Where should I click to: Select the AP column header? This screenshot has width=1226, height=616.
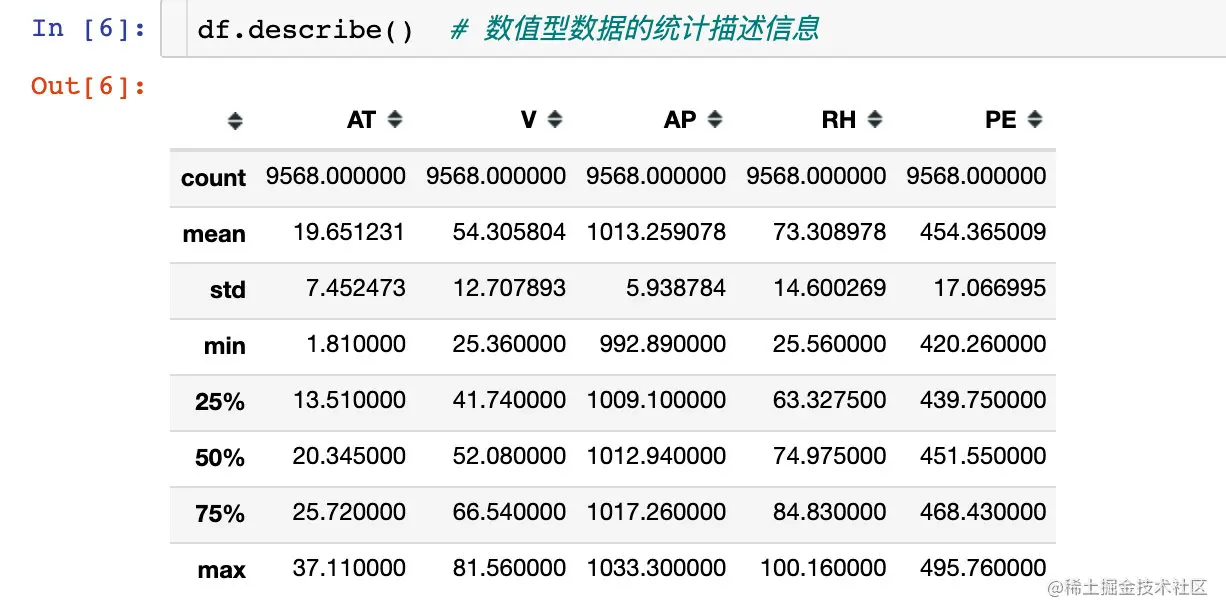pos(680,120)
